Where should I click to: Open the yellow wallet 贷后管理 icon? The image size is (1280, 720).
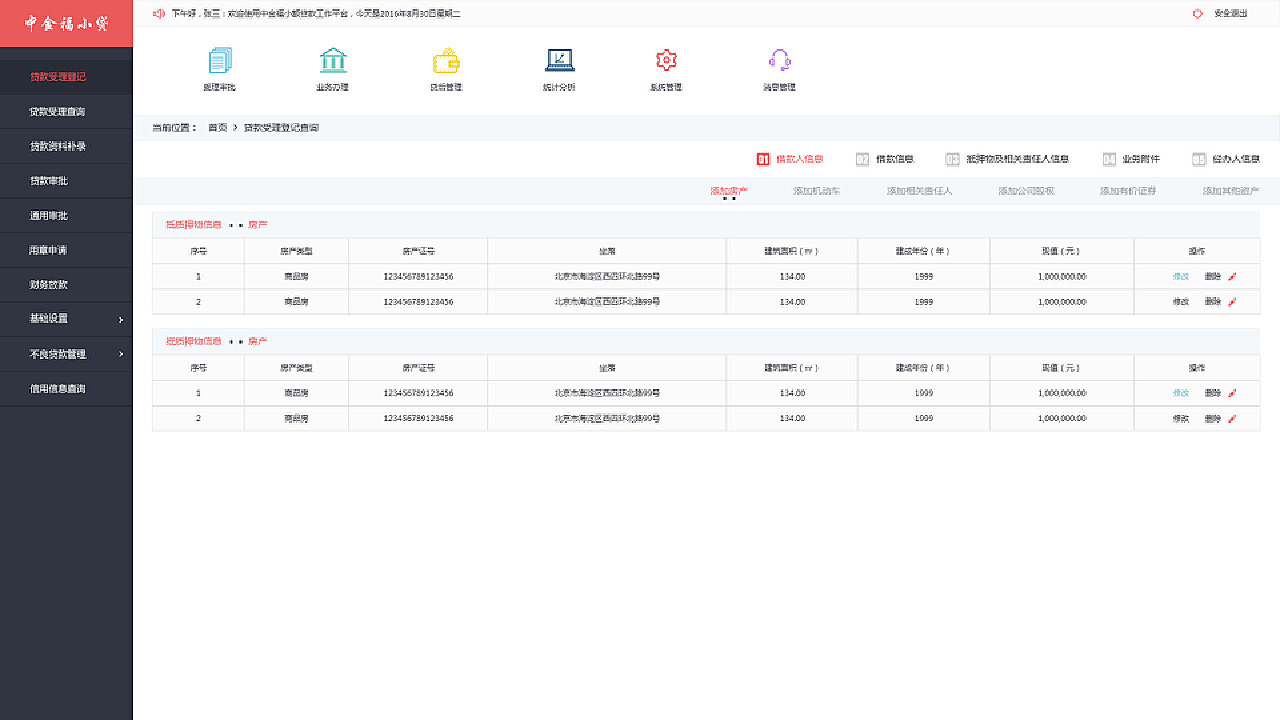(446, 61)
